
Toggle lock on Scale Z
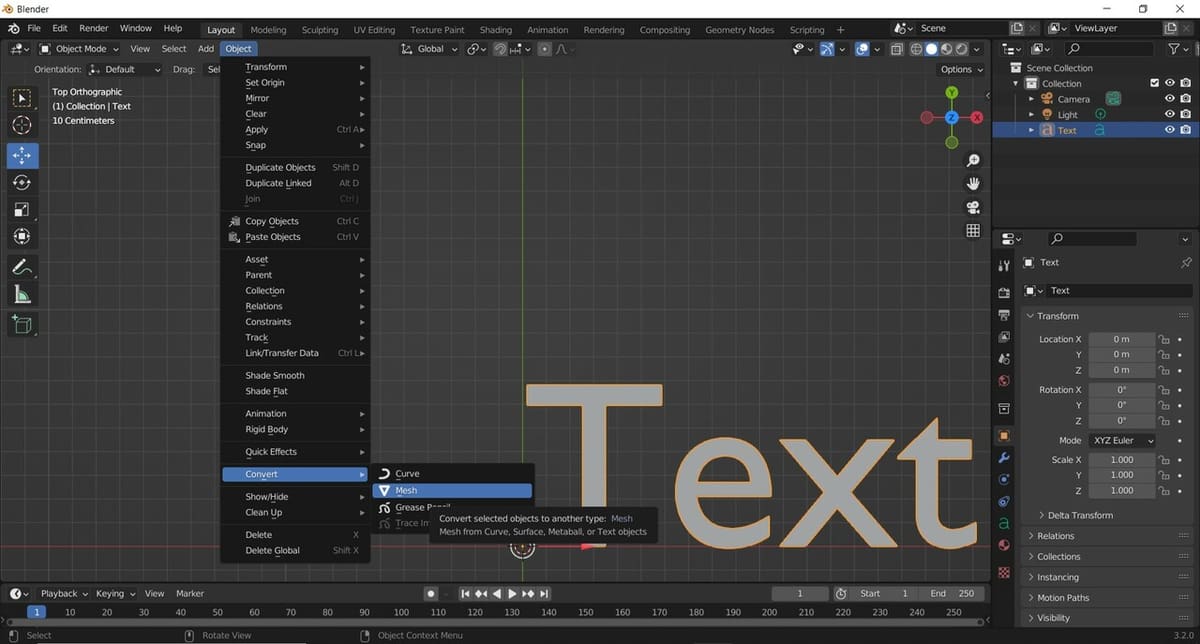[1163, 491]
